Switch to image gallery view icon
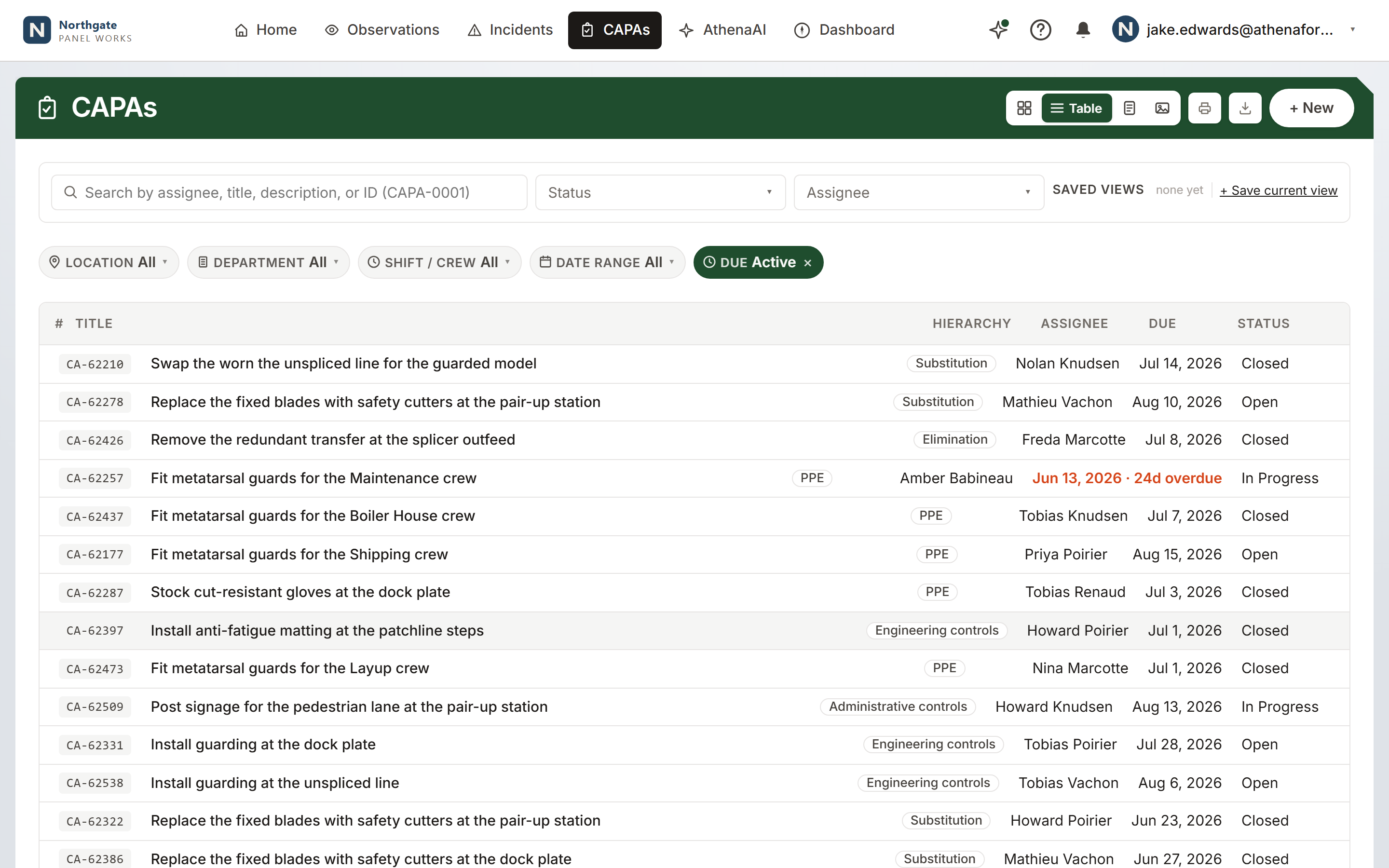The image size is (1389, 868). tap(1162, 108)
